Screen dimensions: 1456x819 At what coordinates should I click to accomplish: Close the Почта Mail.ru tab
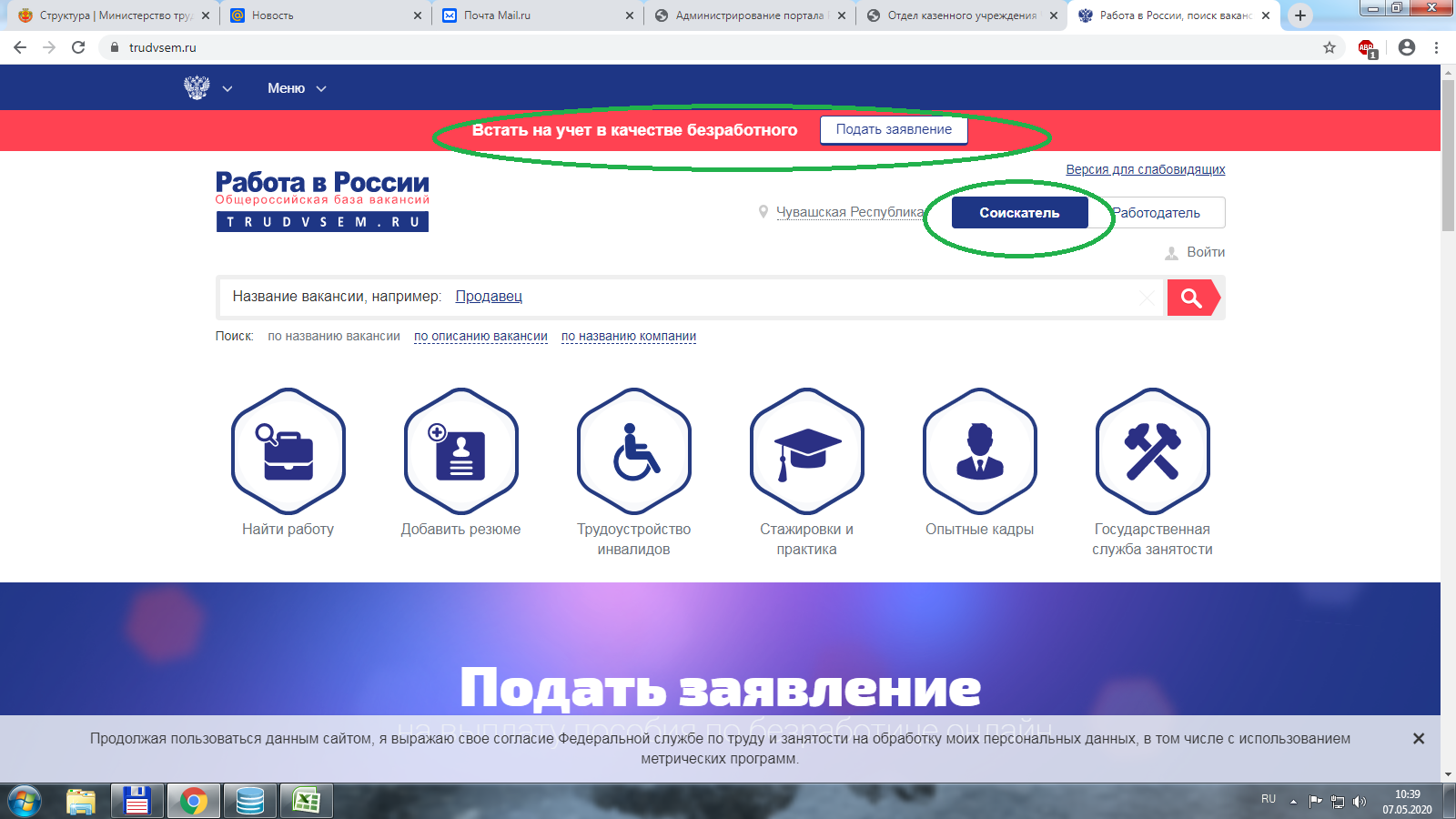point(630,15)
